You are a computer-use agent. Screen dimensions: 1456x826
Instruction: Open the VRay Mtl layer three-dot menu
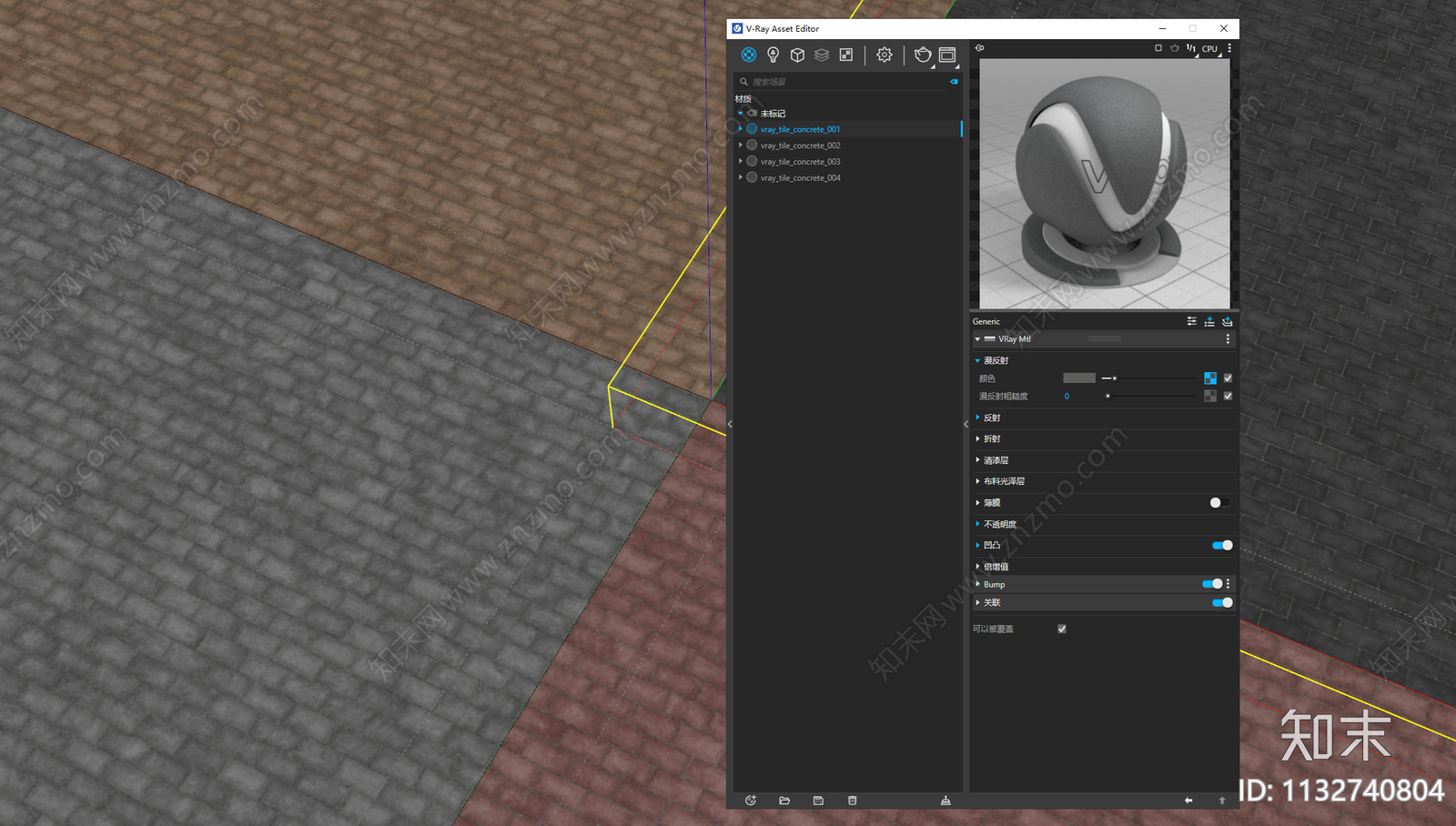[1228, 338]
